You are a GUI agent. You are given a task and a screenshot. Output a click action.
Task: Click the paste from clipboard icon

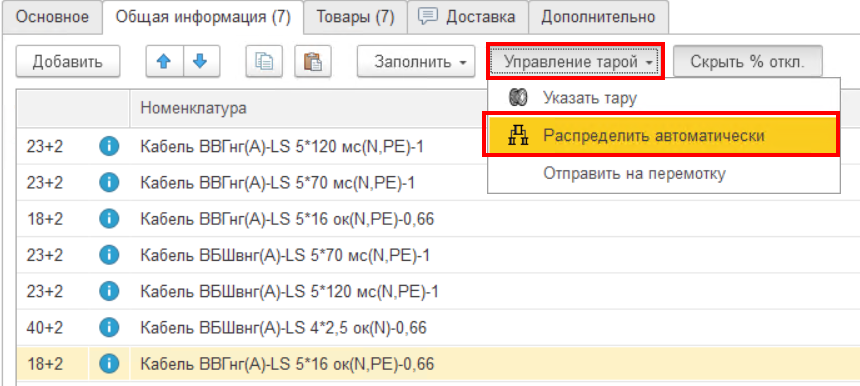tap(313, 61)
